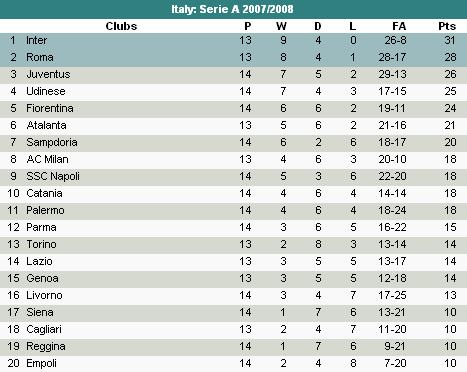Open Fiorentina team row
Screen dimensions: 467x372
[x=233, y=108]
